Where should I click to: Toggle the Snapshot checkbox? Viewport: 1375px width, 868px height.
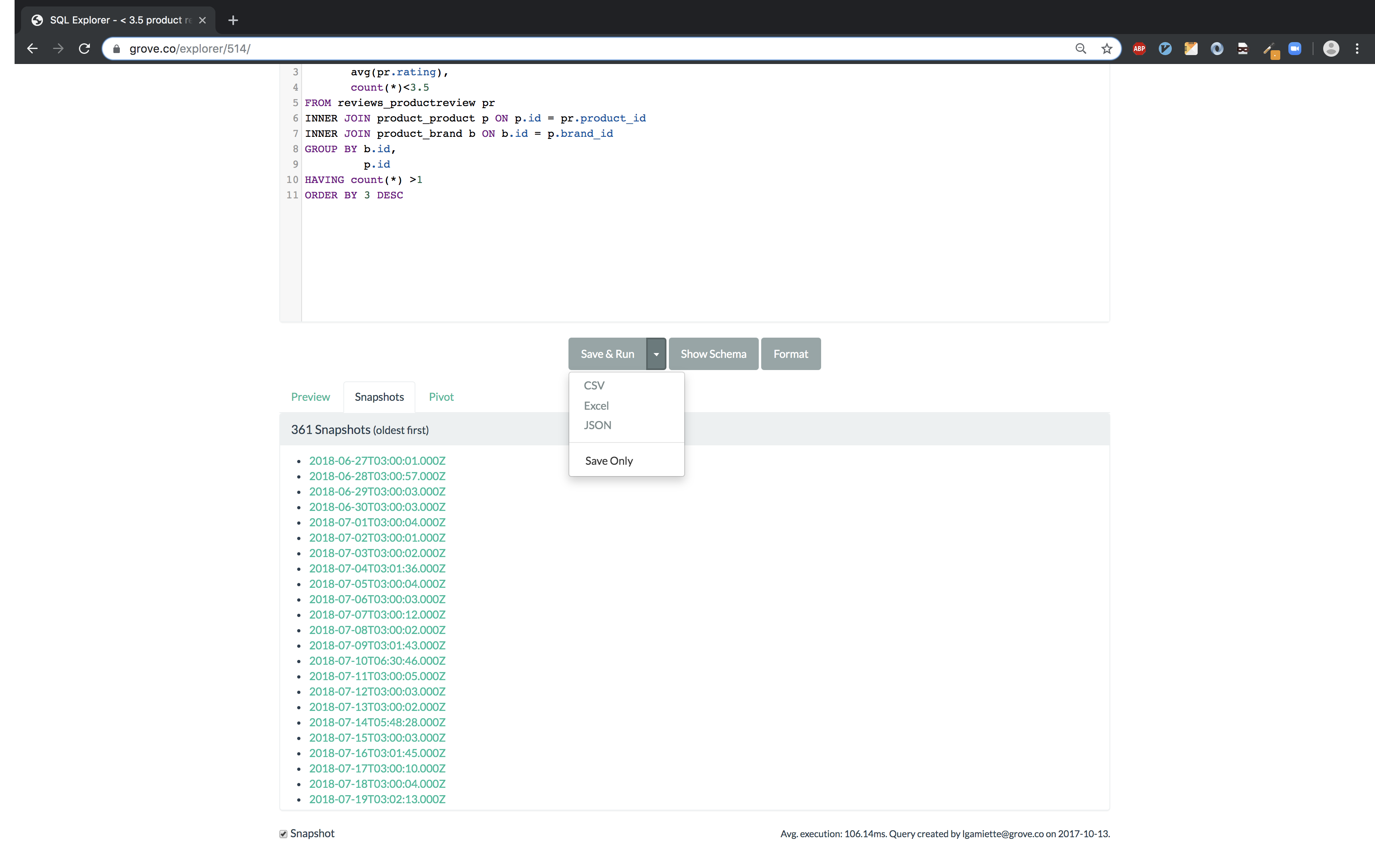[x=283, y=834]
